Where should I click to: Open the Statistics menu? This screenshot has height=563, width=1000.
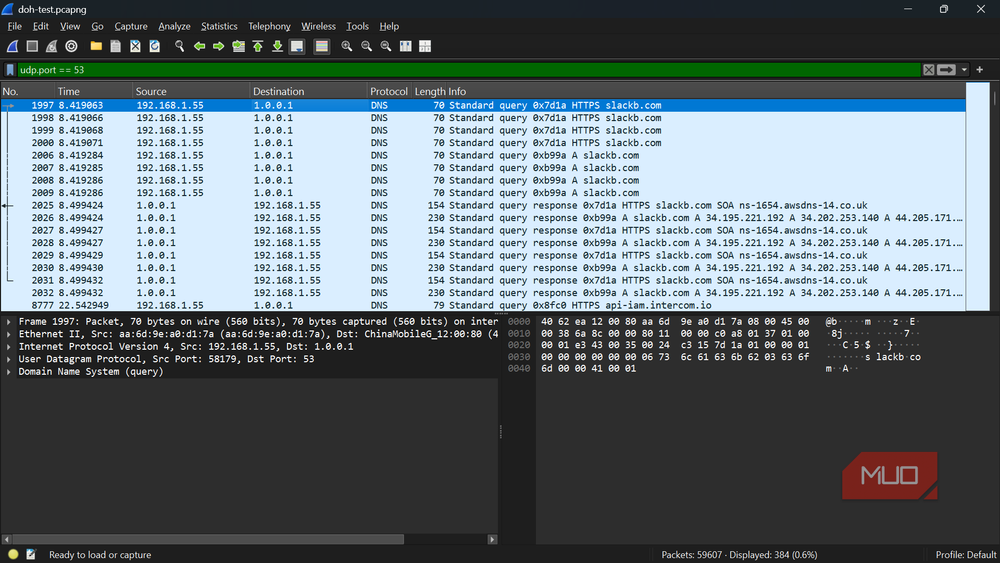coord(219,26)
